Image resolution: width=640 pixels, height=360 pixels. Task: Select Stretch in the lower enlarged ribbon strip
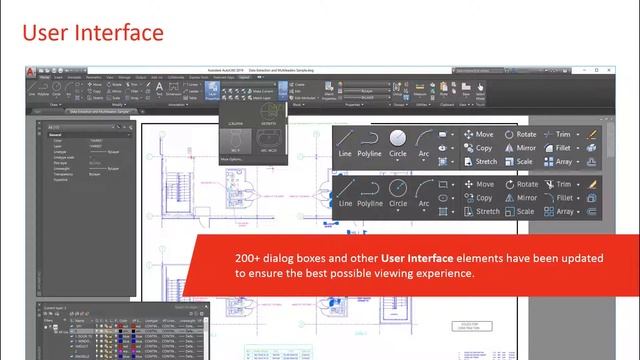(482, 211)
